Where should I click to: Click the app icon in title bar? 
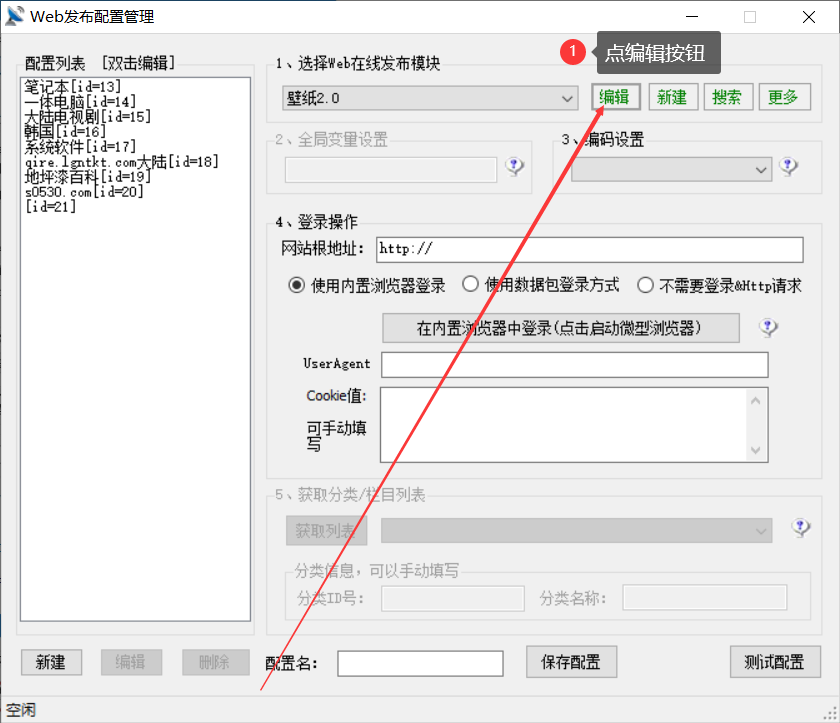pyautogui.click(x=15, y=17)
